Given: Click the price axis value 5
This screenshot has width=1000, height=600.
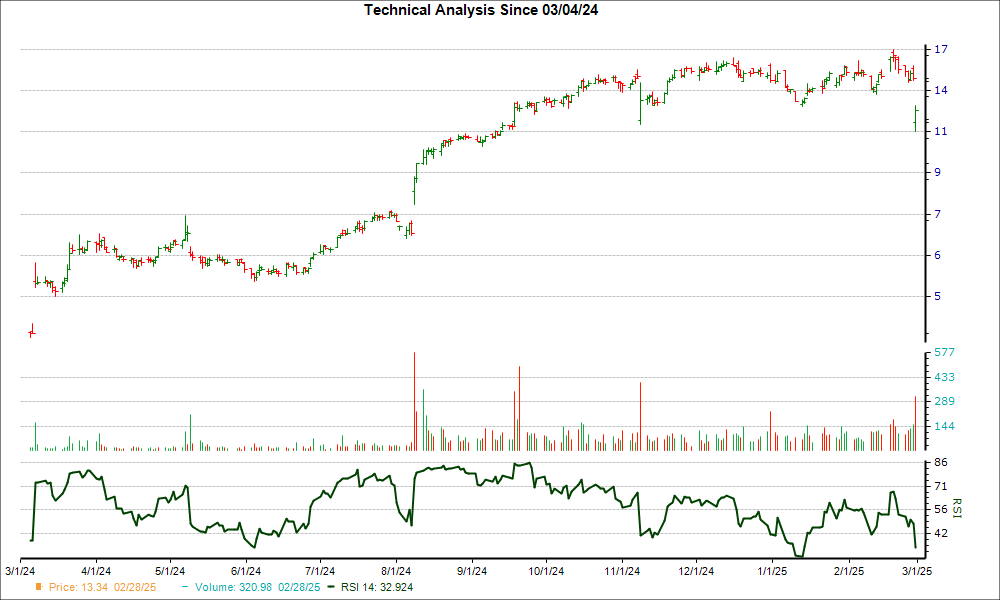Looking at the screenshot, I should pyautogui.click(x=938, y=296).
